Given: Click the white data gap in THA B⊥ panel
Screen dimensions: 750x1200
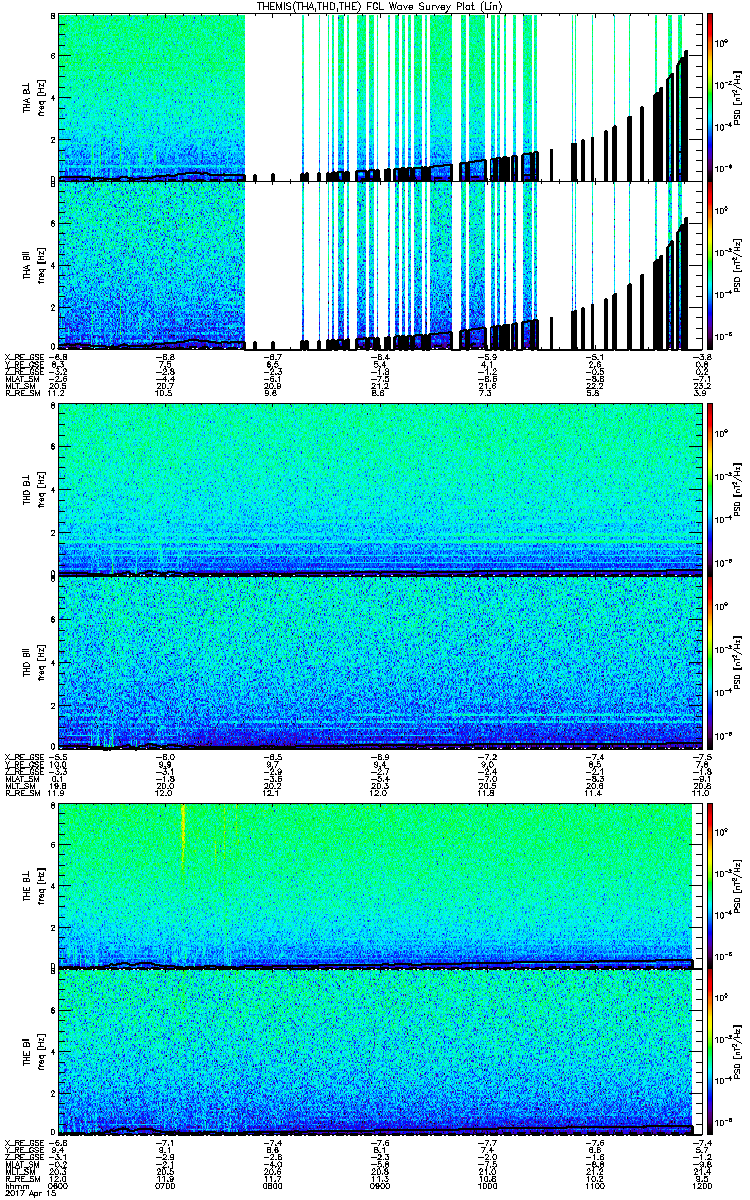Looking at the screenshot, I should coord(272,95).
